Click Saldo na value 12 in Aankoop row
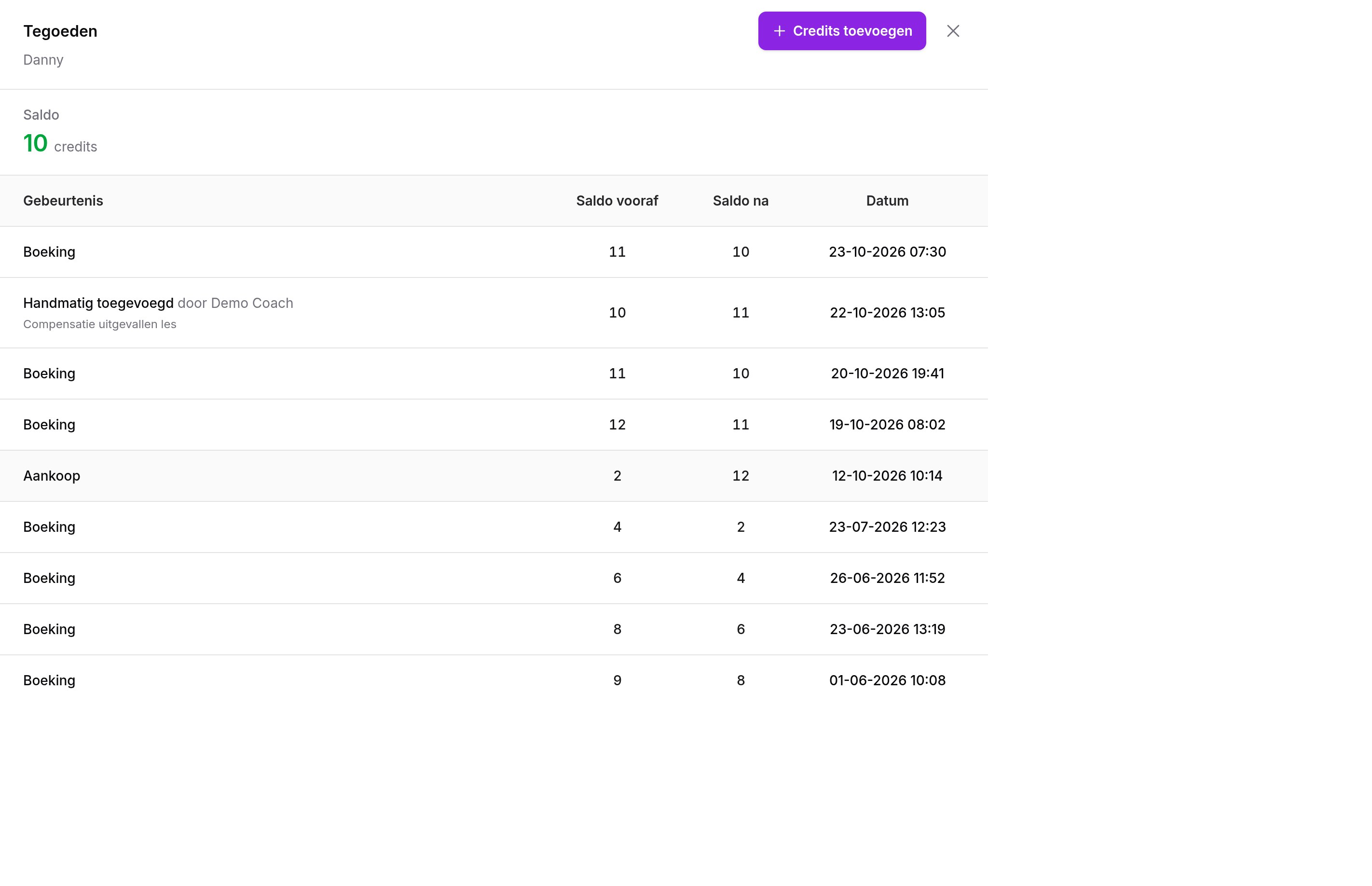This screenshot has width=1372, height=886. [741, 476]
